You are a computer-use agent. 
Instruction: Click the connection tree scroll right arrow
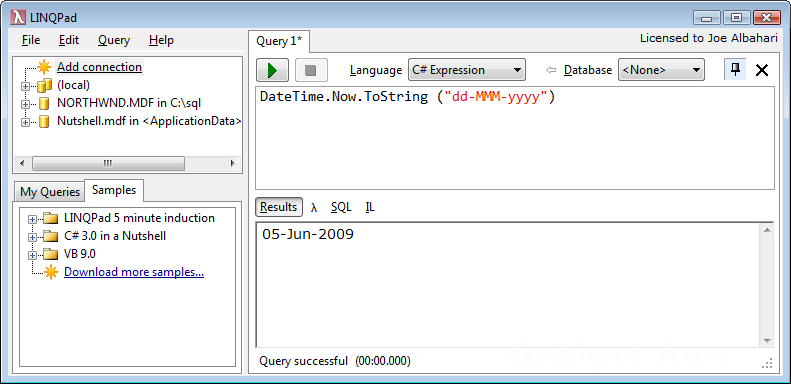(x=233, y=163)
